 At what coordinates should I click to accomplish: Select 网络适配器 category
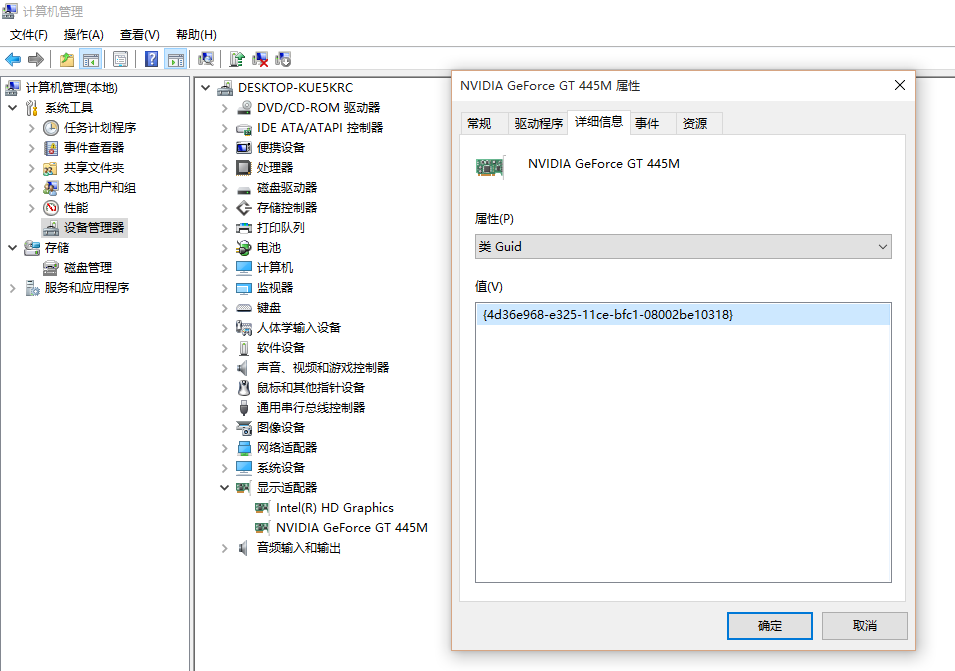(x=287, y=448)
